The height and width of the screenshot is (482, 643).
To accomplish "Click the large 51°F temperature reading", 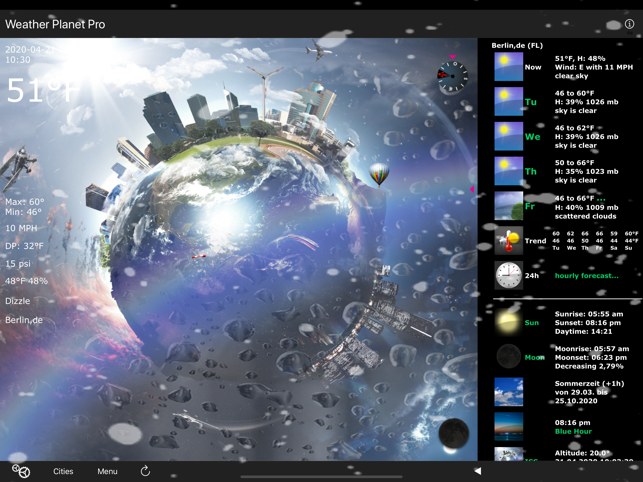I will coord(42,90).
